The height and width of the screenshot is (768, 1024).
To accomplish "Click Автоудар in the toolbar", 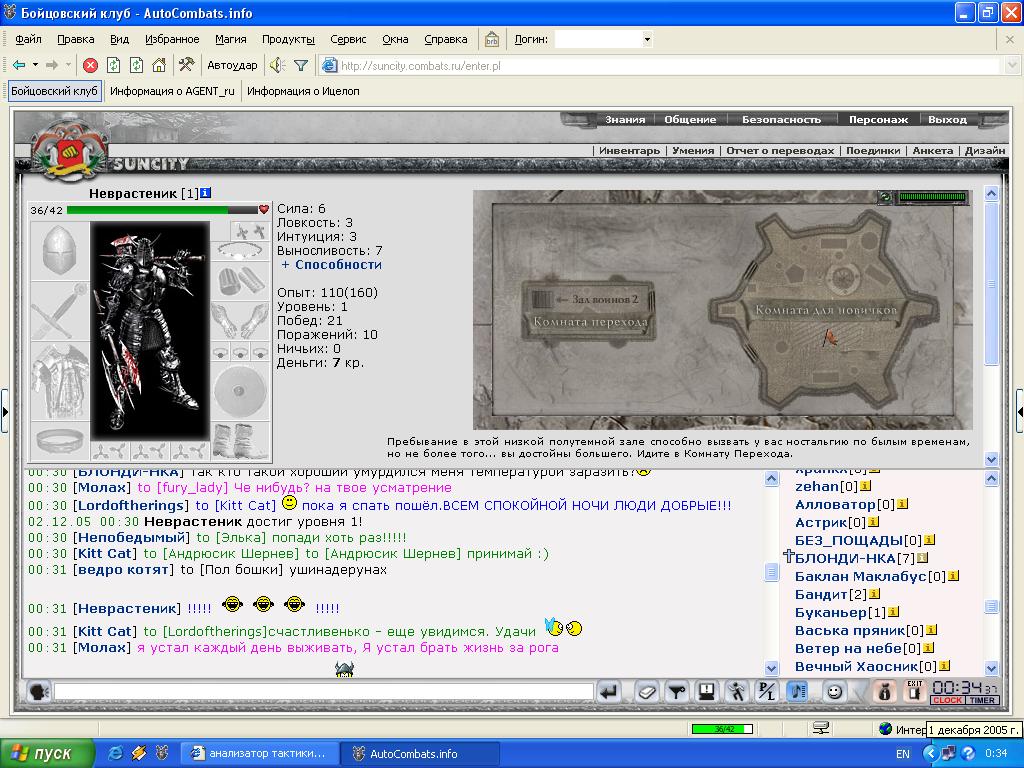I will pyautogui.click(x=232, y=65).
